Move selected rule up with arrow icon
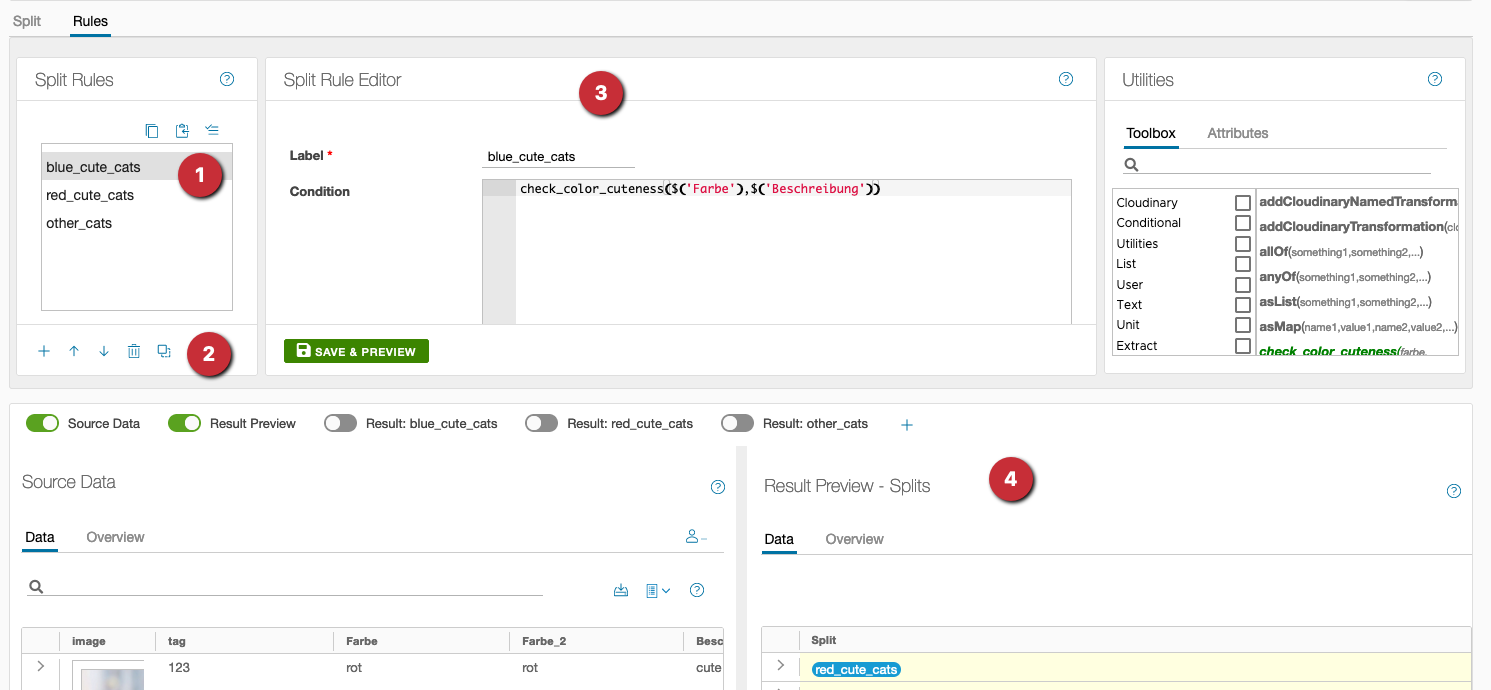This screenshot has height=690, width=1491. pyautogui.click(x=74, y=351)
